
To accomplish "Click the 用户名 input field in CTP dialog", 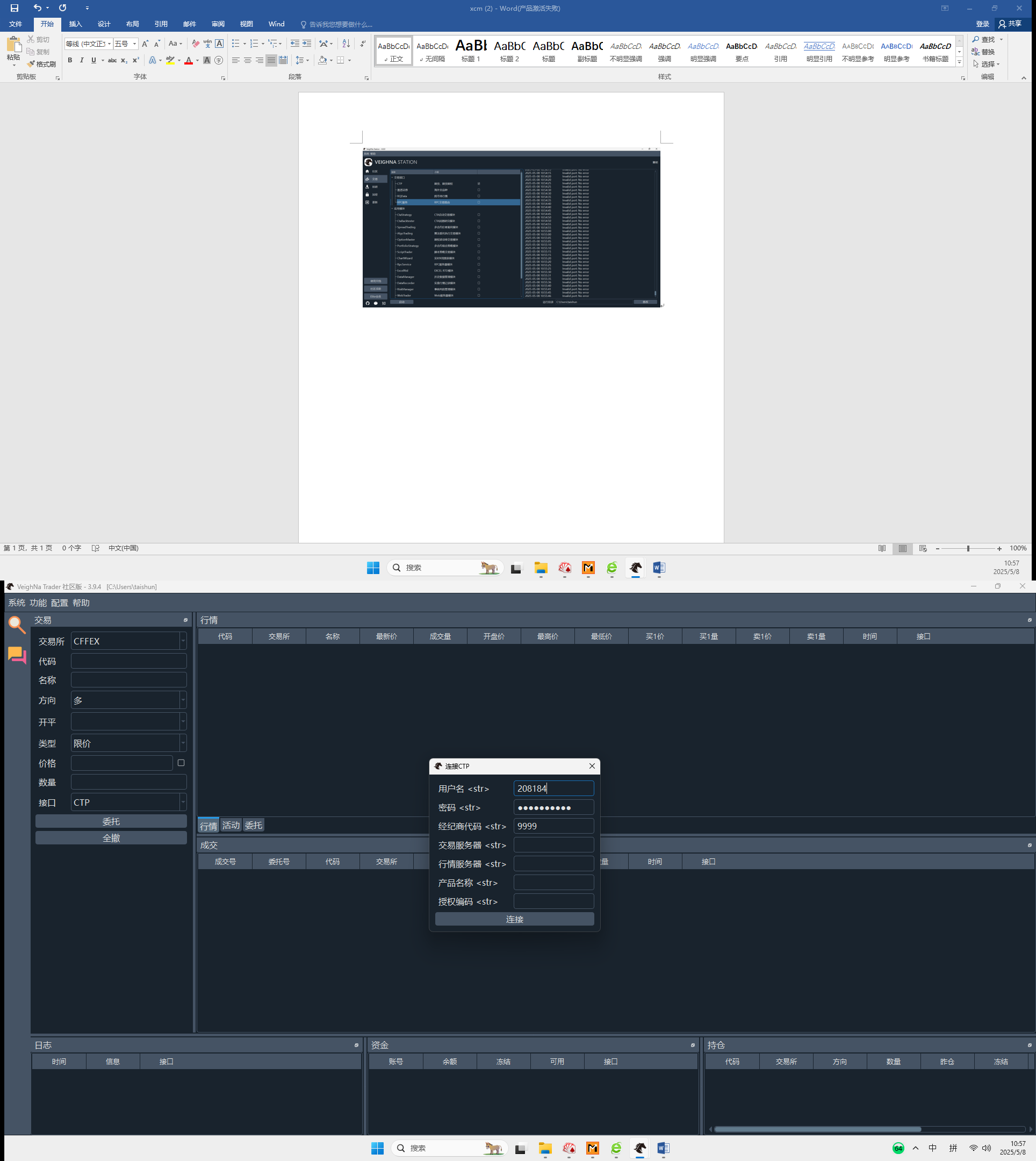I will [x=553, y=789].
